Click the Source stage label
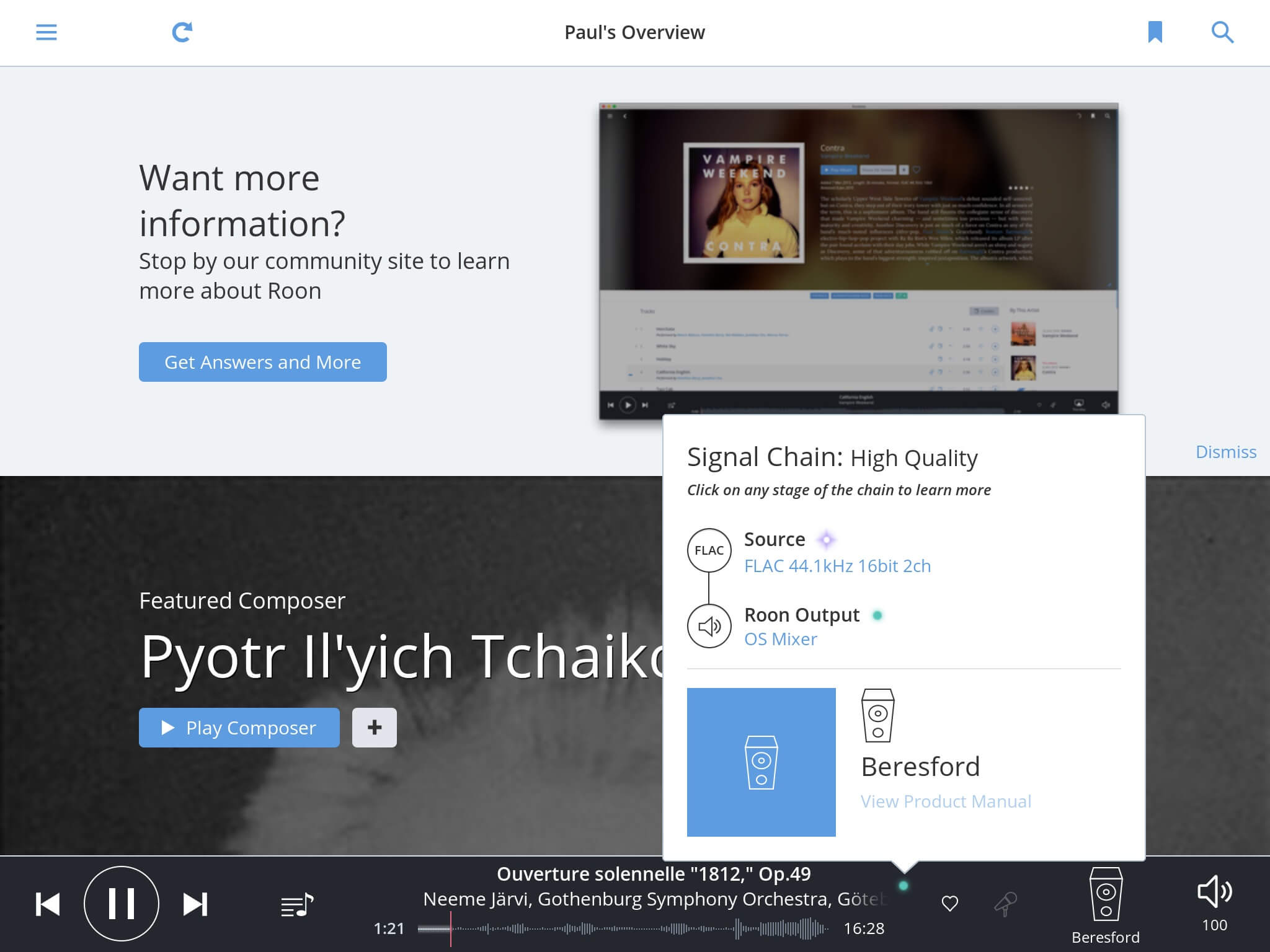1270x952 pixels. tap(775, 539)
